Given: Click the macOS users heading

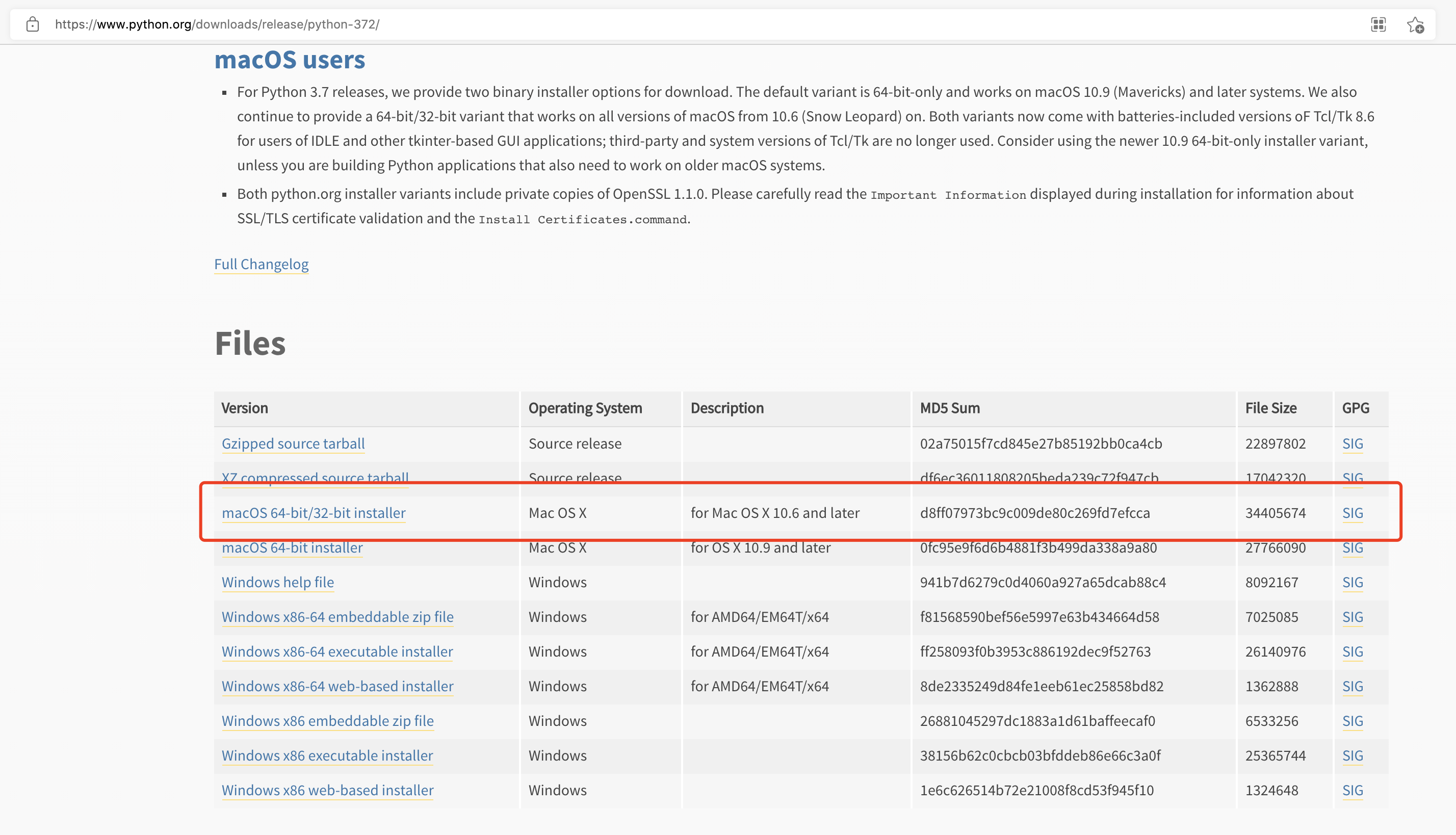Looking at the screenshot, I should pos(290,60).
